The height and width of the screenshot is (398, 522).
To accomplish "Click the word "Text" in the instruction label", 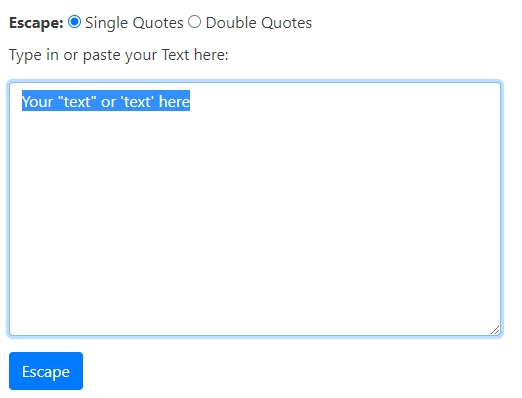I will click(175, 55).
